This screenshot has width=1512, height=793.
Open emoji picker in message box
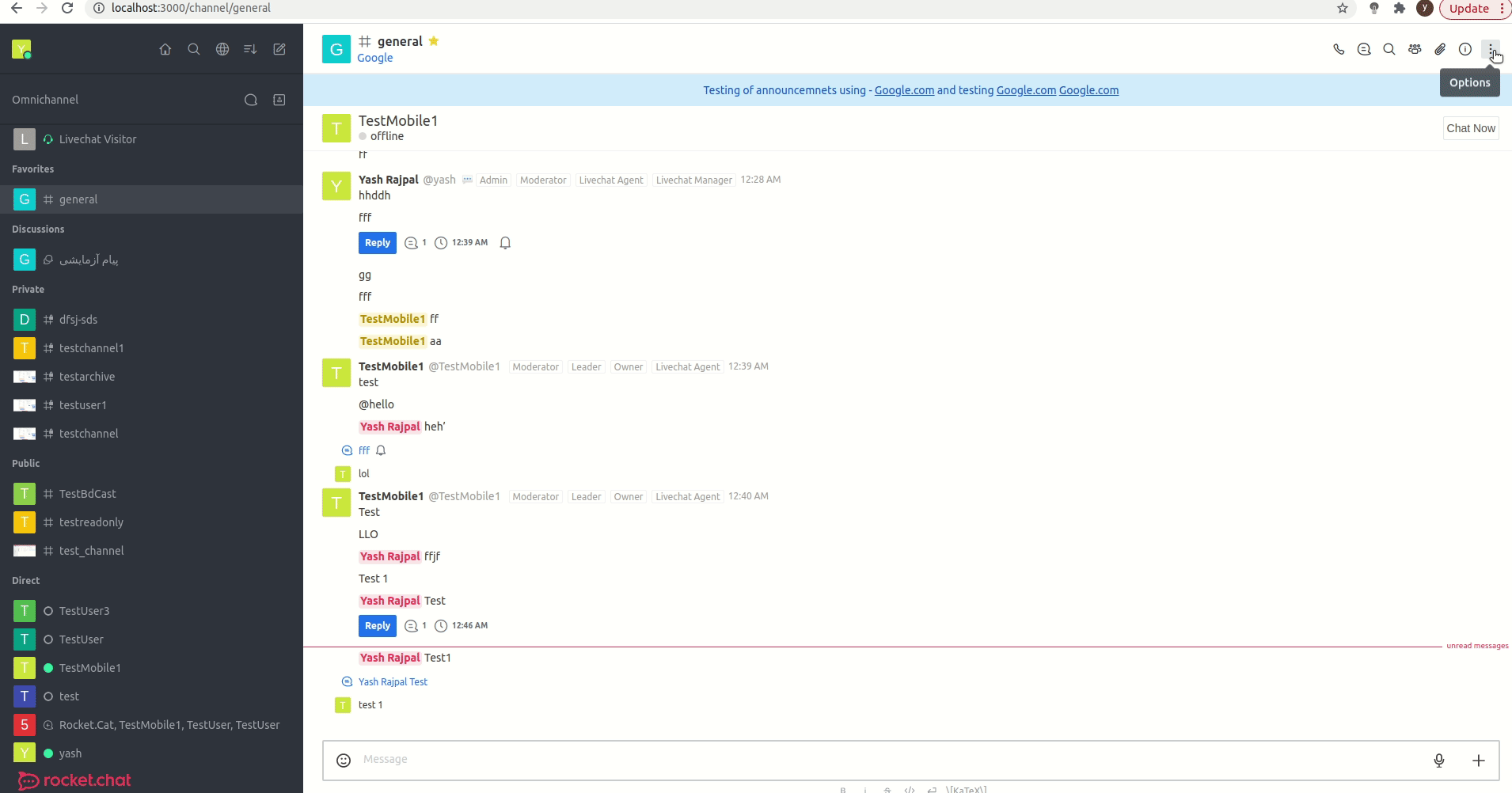click(x=344, y=761)
